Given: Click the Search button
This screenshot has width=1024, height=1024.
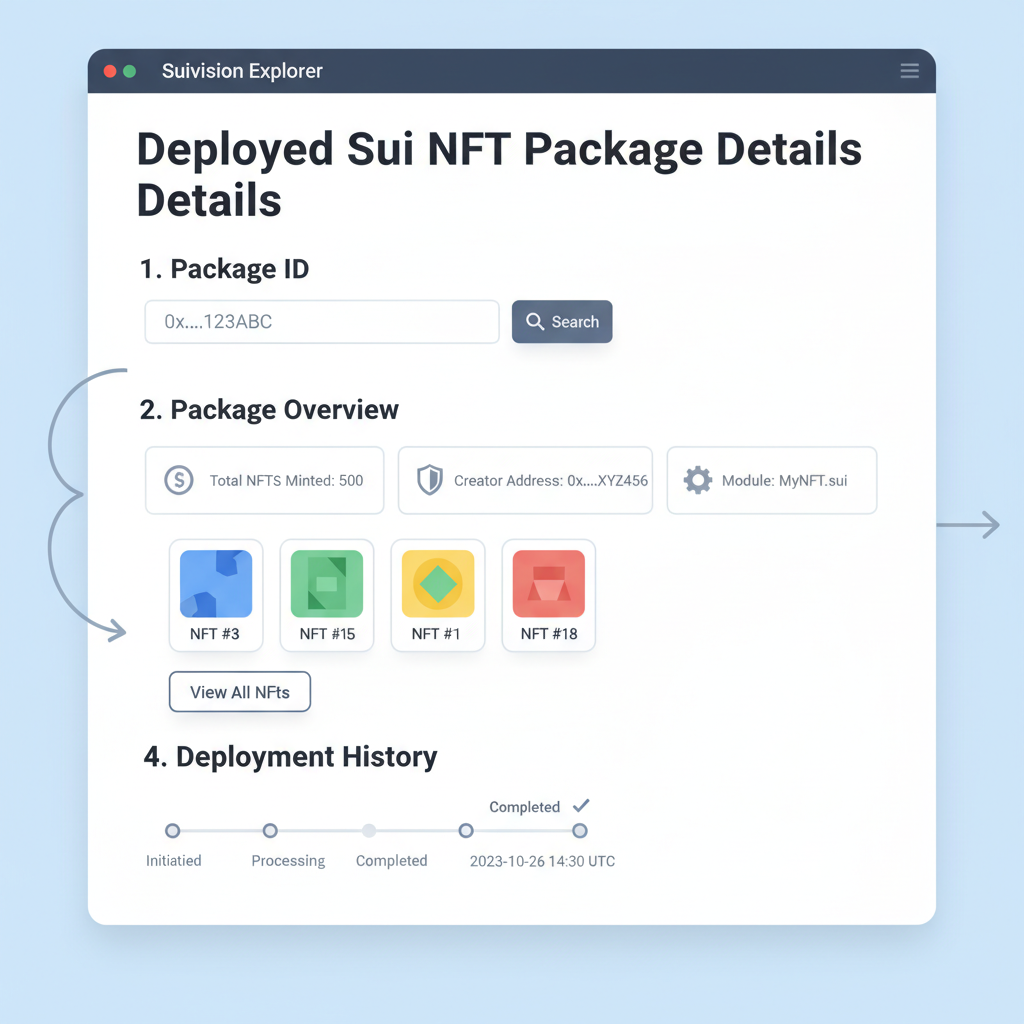Looking at the screenshot, I should click(562, 321).
